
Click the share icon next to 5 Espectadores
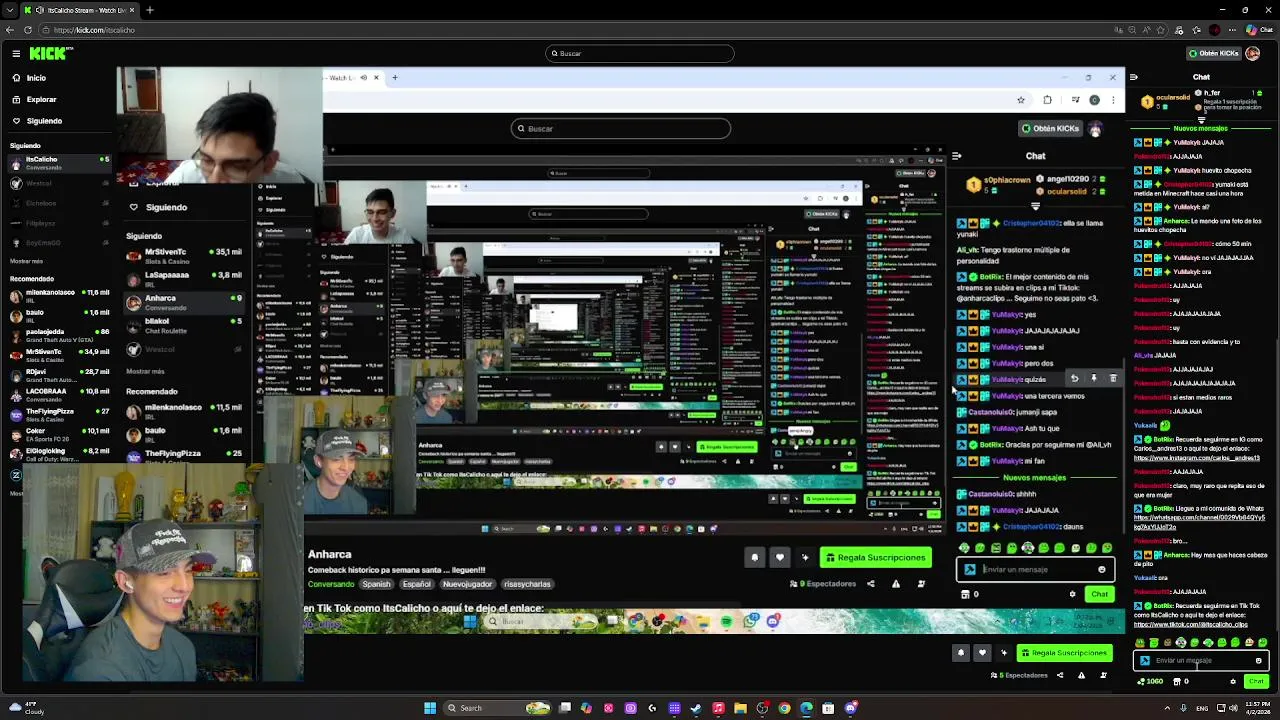(1060, 675)
